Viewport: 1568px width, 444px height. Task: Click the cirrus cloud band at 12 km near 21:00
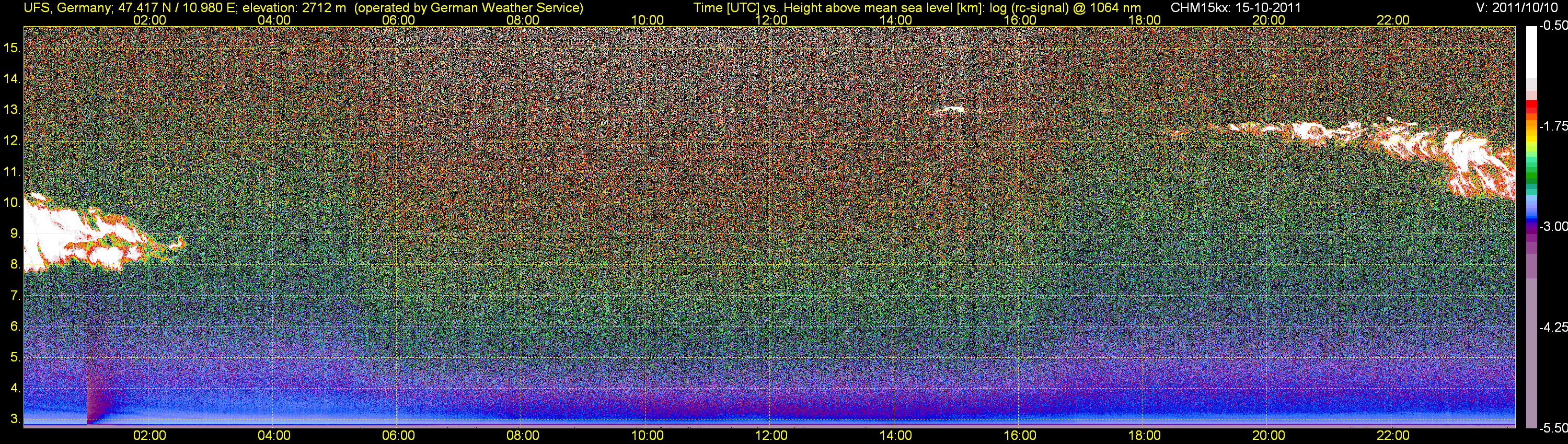tap(1327, 133)
